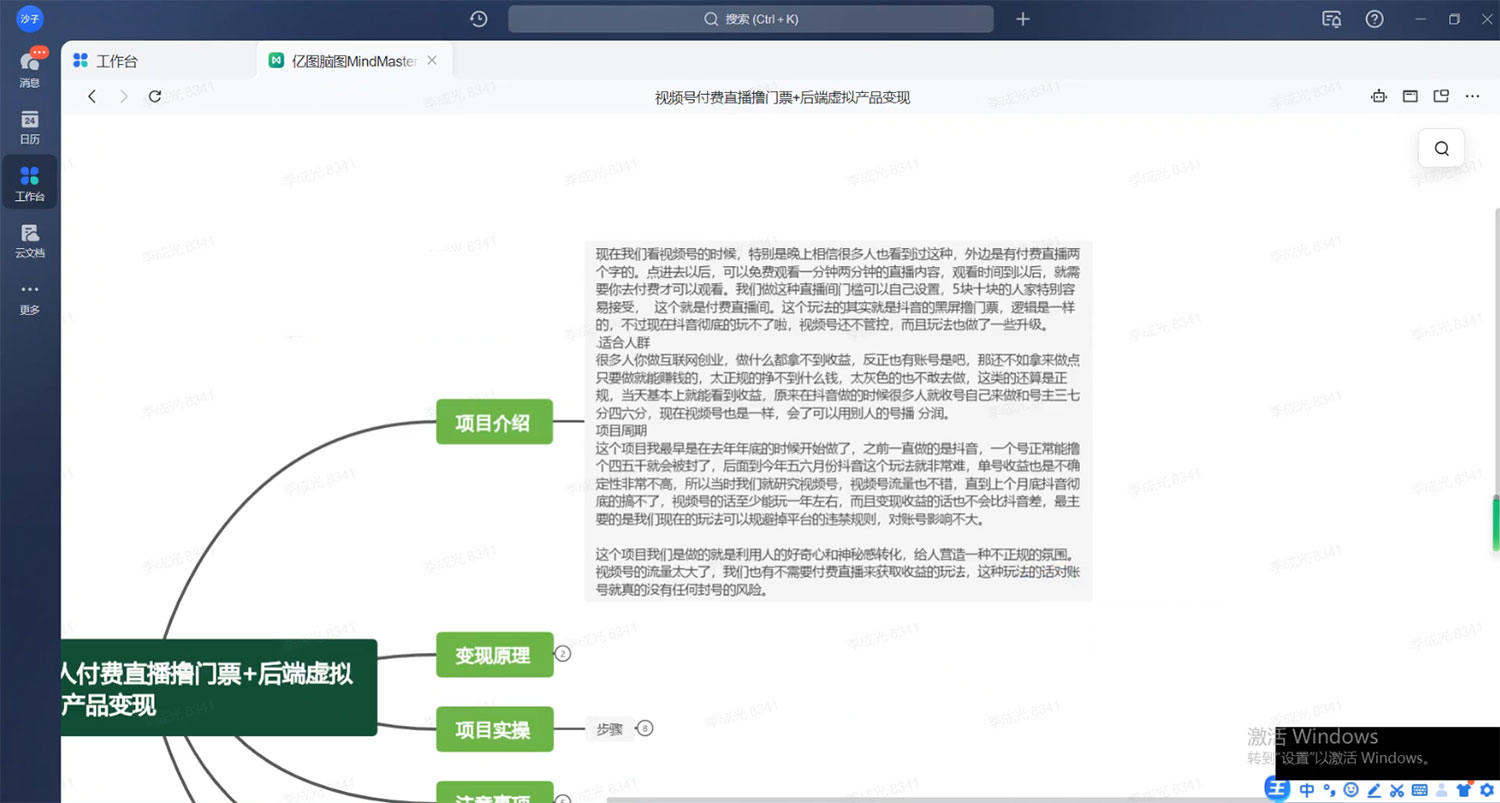Viewport: 1500px width, 803px height.
Task: Expand the 变现原理 branch
Action: click(563, 654)
